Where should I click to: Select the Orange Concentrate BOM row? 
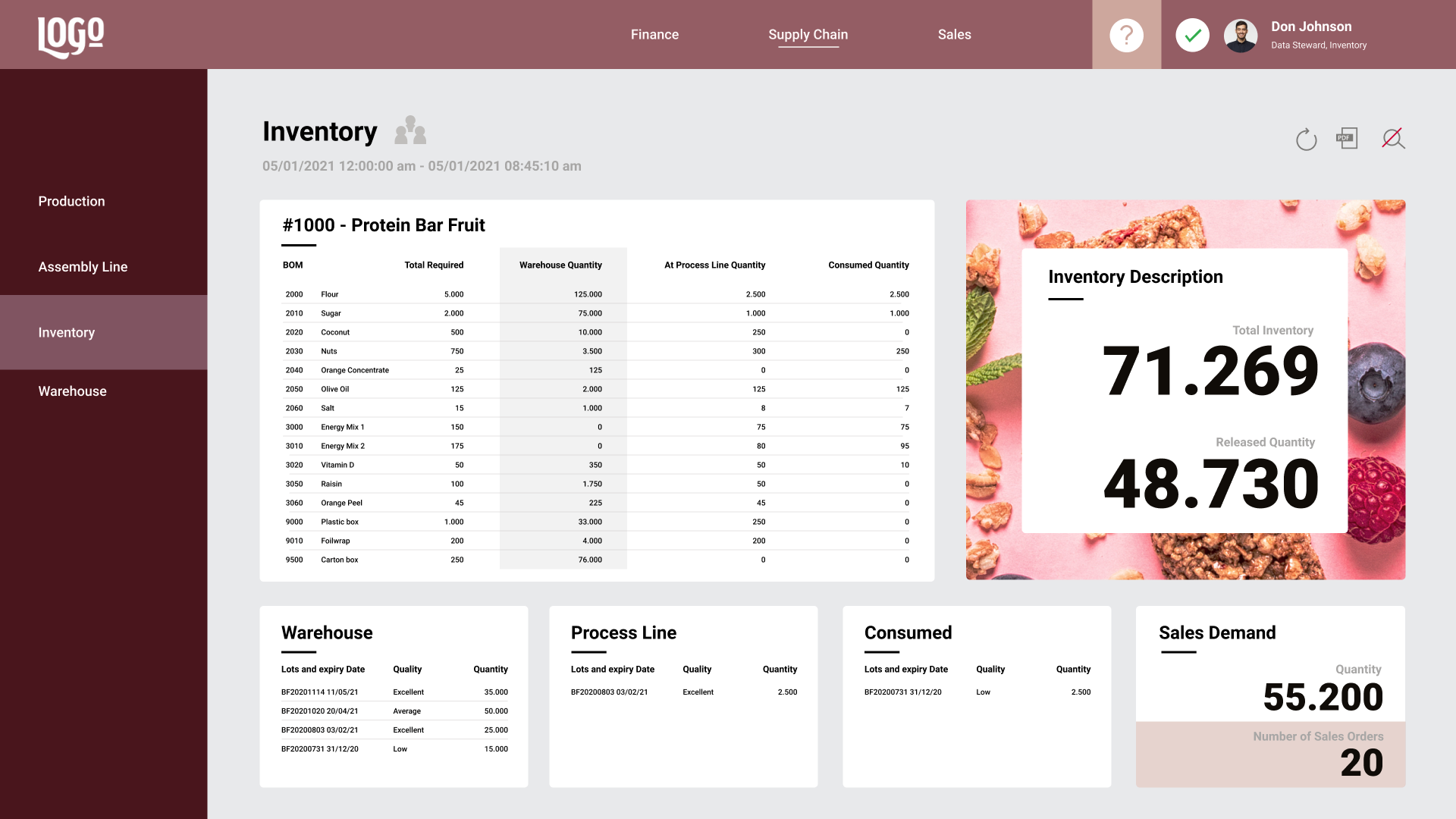click(355, 370)
